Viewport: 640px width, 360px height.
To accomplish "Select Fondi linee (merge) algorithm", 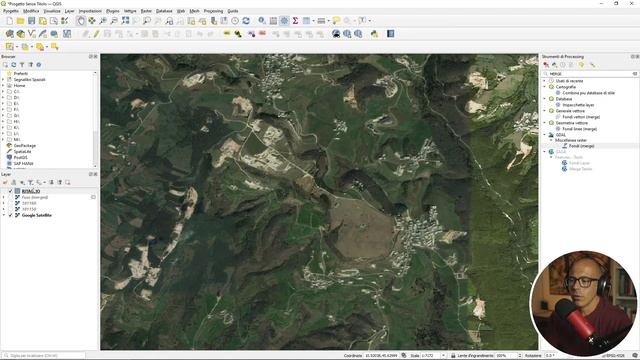I will [x=580, y=129].
